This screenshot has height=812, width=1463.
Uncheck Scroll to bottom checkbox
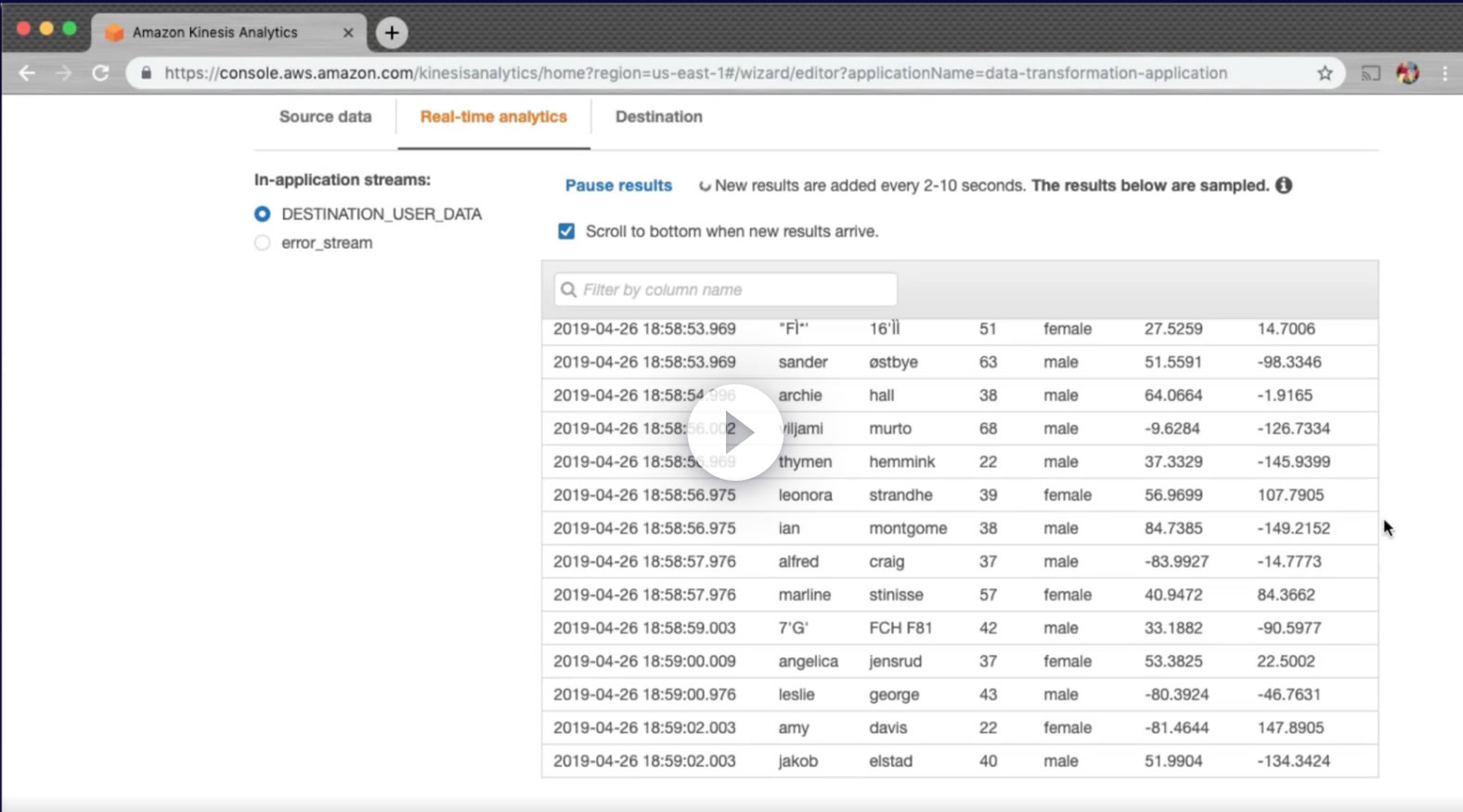566,231
